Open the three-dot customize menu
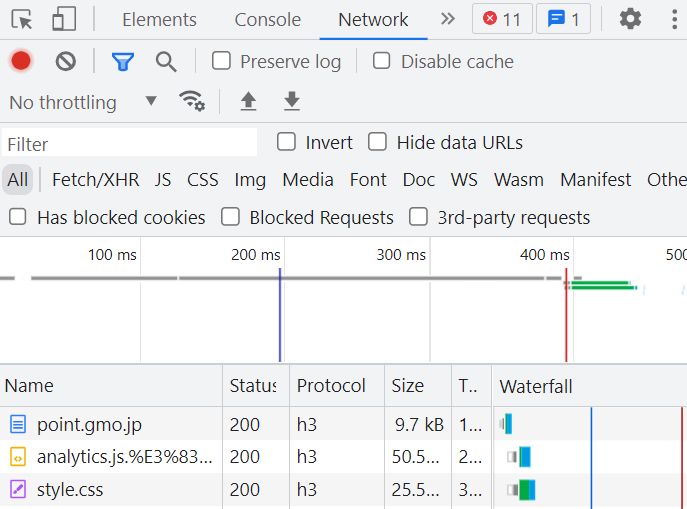This screenshot has width=687, height=509. pos(674,19)
